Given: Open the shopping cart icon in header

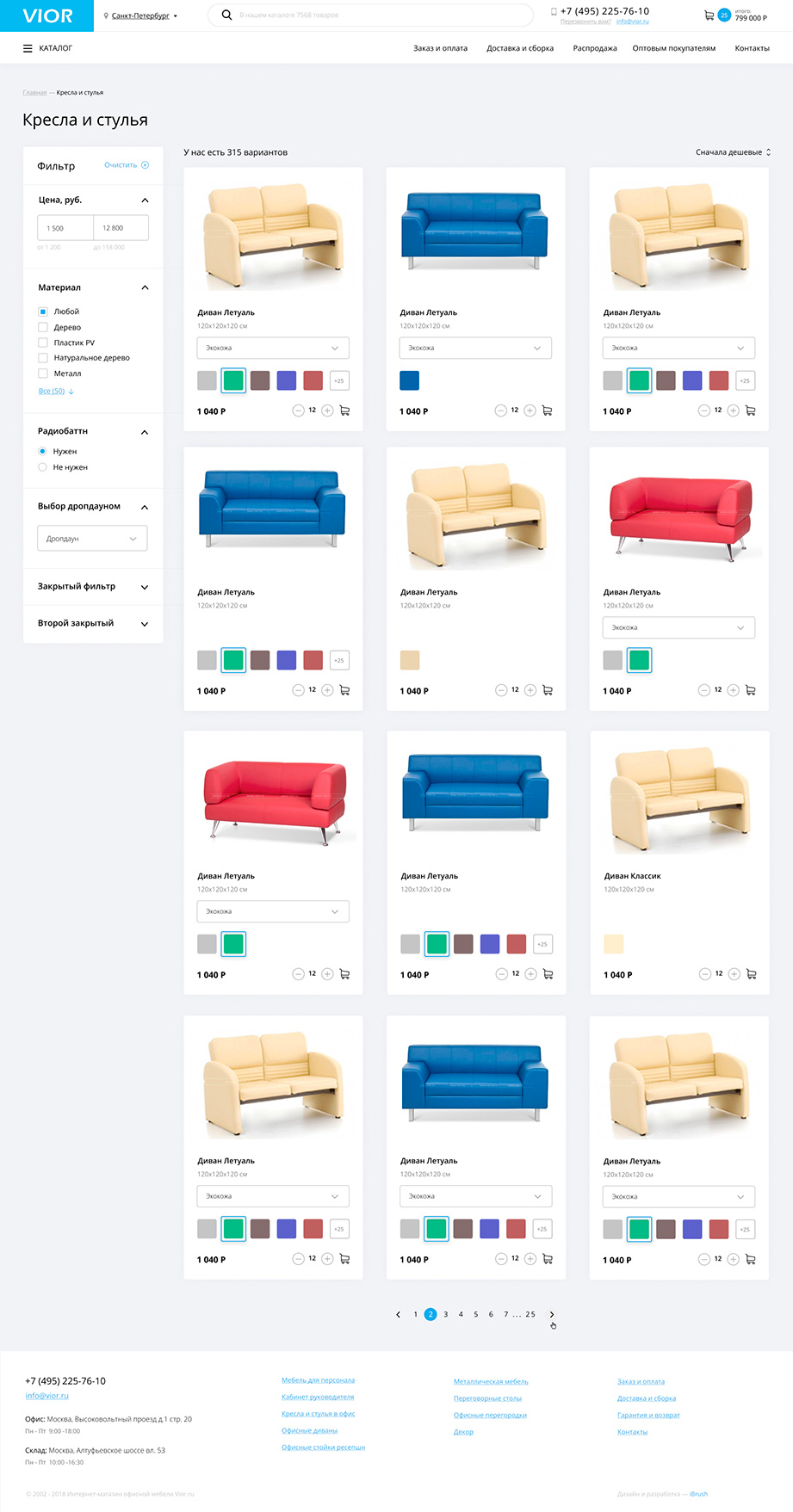Looking at the screenshot, I should tap(709, 15).
